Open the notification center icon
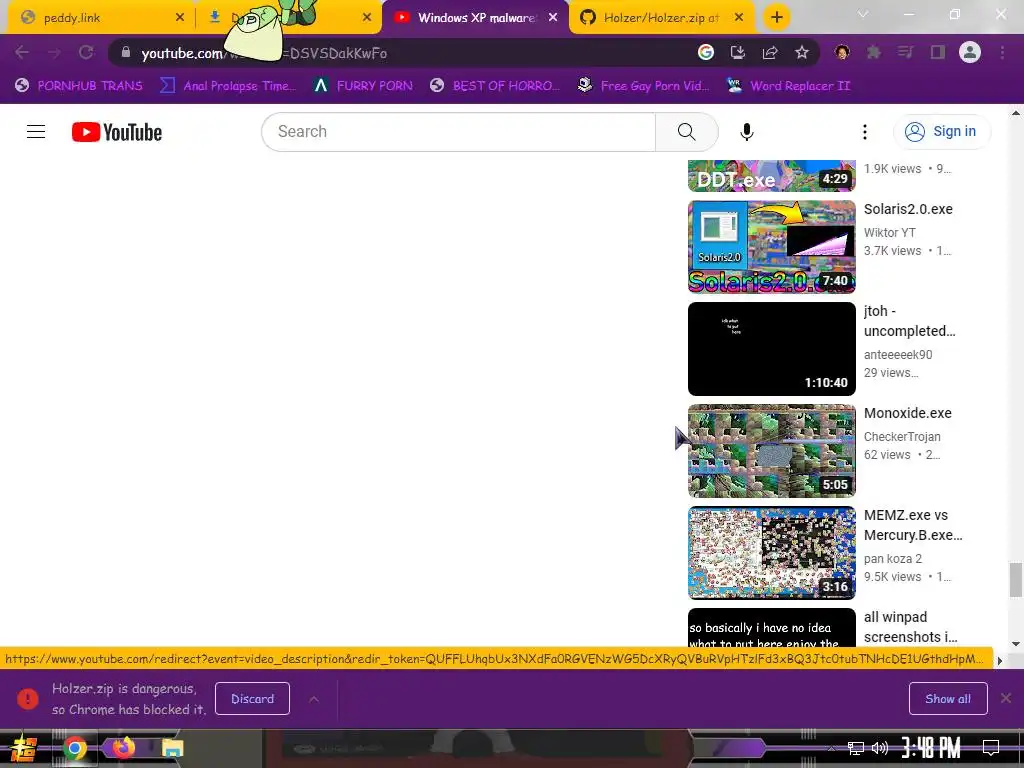Image resolution: width=1024 pixels, height=768 pixels. pyautogui.click(x=991, y=748)
